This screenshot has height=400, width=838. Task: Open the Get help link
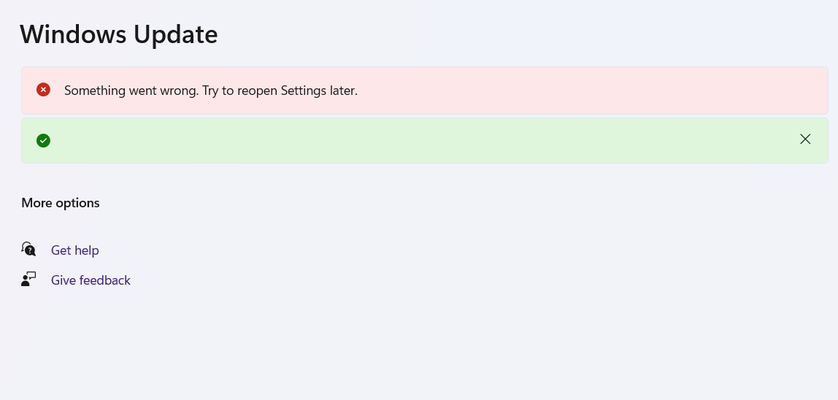[75, 250]
